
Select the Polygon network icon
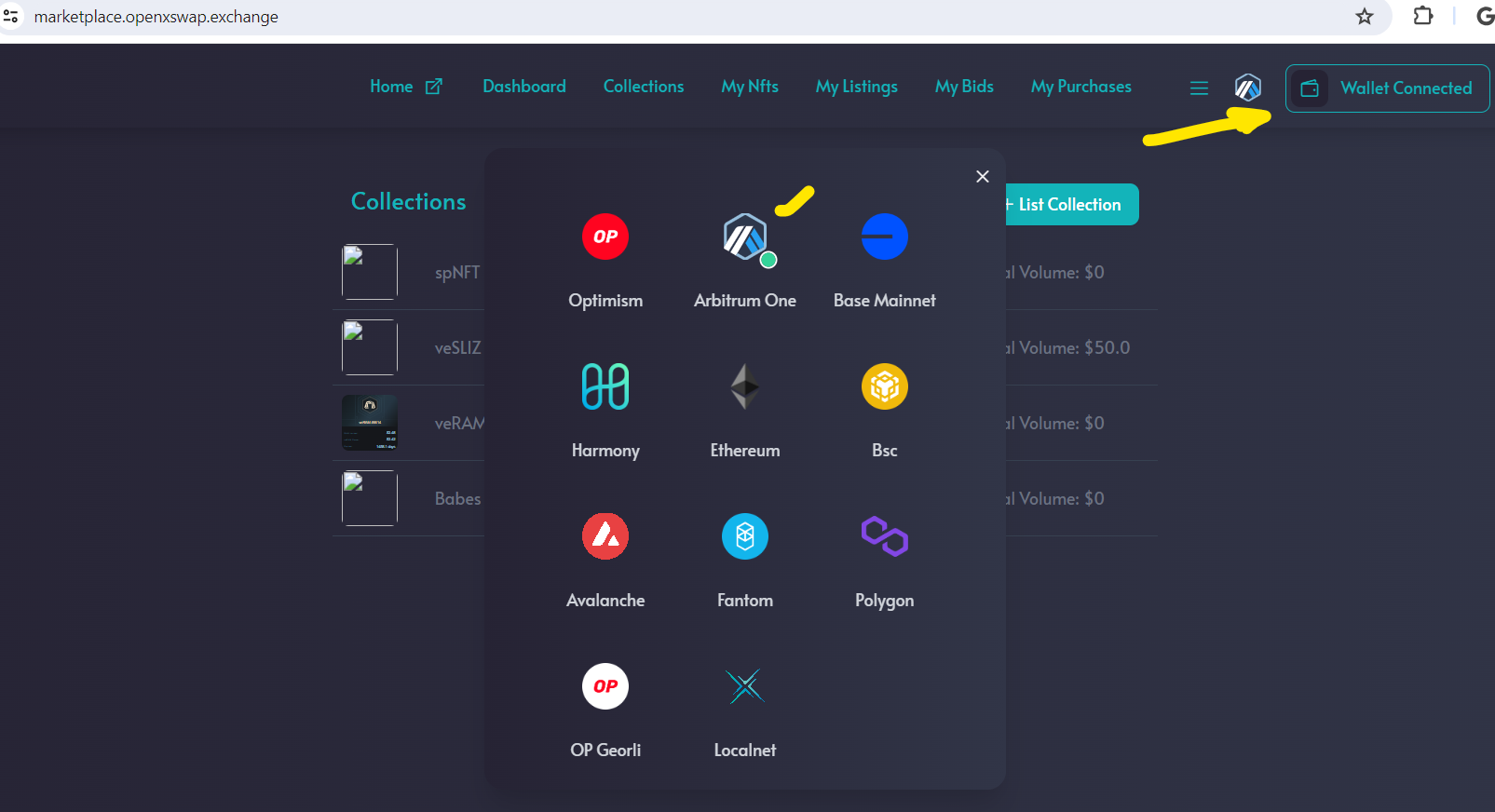point(884,536)
